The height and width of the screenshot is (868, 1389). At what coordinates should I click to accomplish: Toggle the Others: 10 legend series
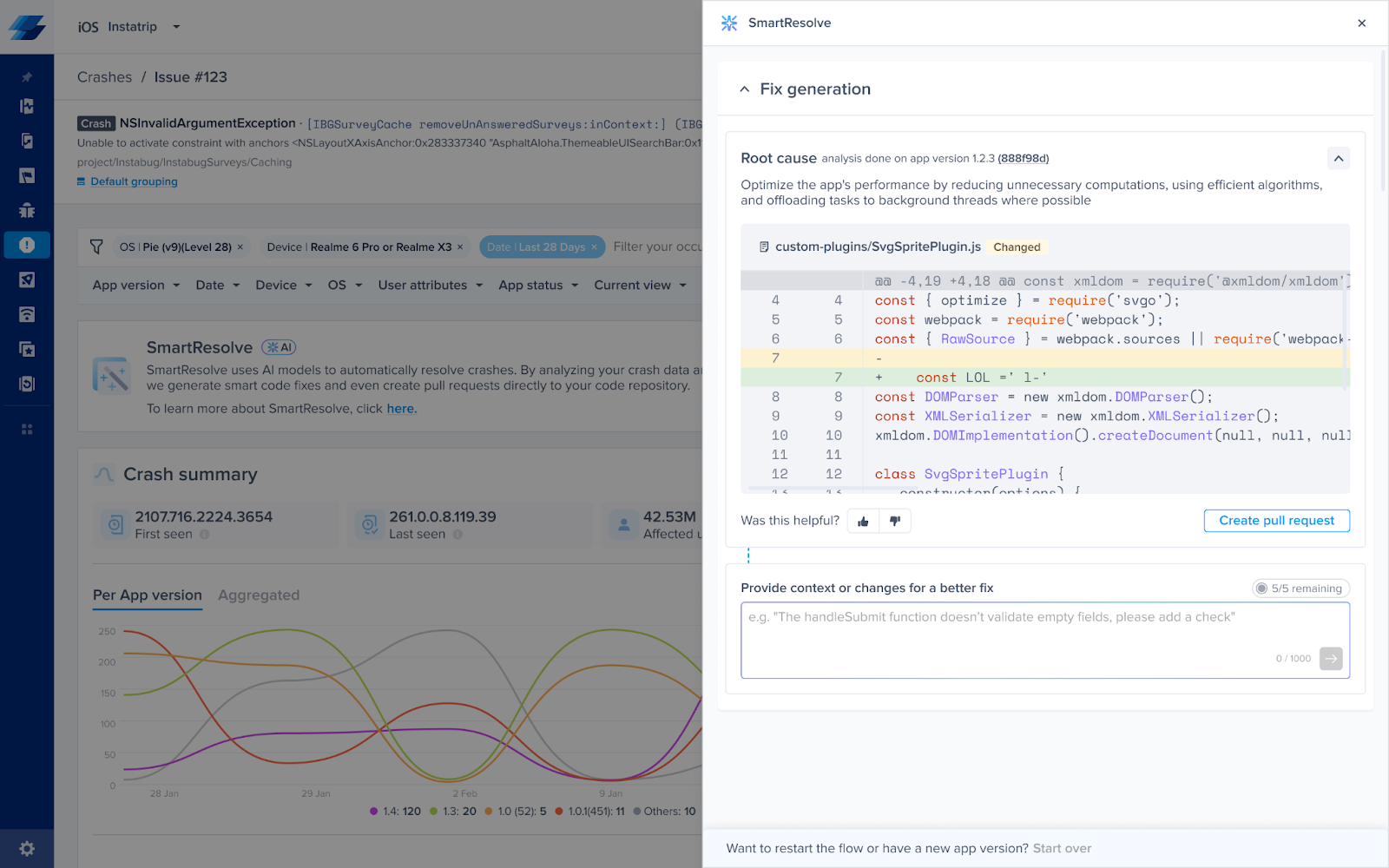pyautogui.click(x=664, y=812)
